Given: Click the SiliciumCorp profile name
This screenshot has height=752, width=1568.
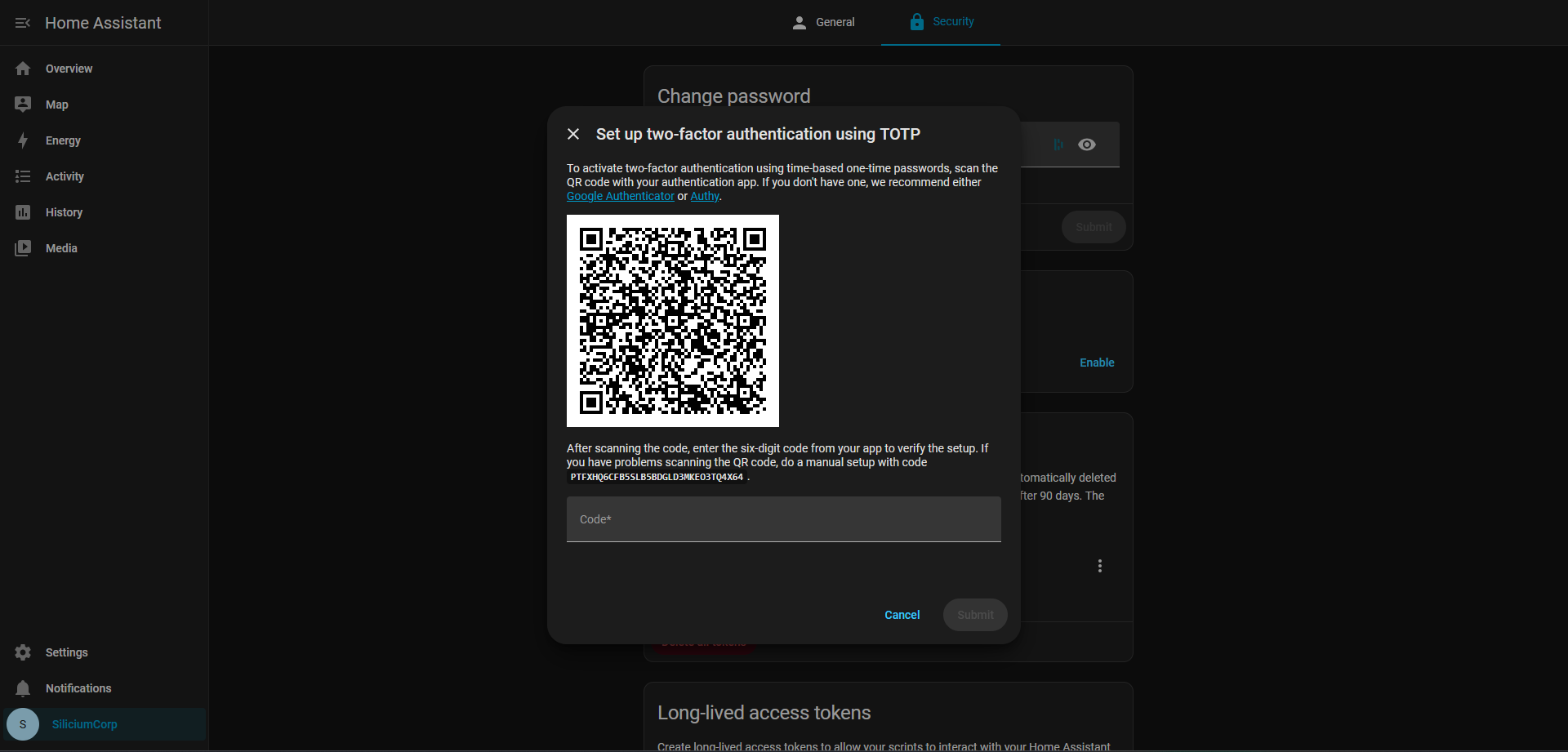Looking at the screenshot, I should [85, 724].
